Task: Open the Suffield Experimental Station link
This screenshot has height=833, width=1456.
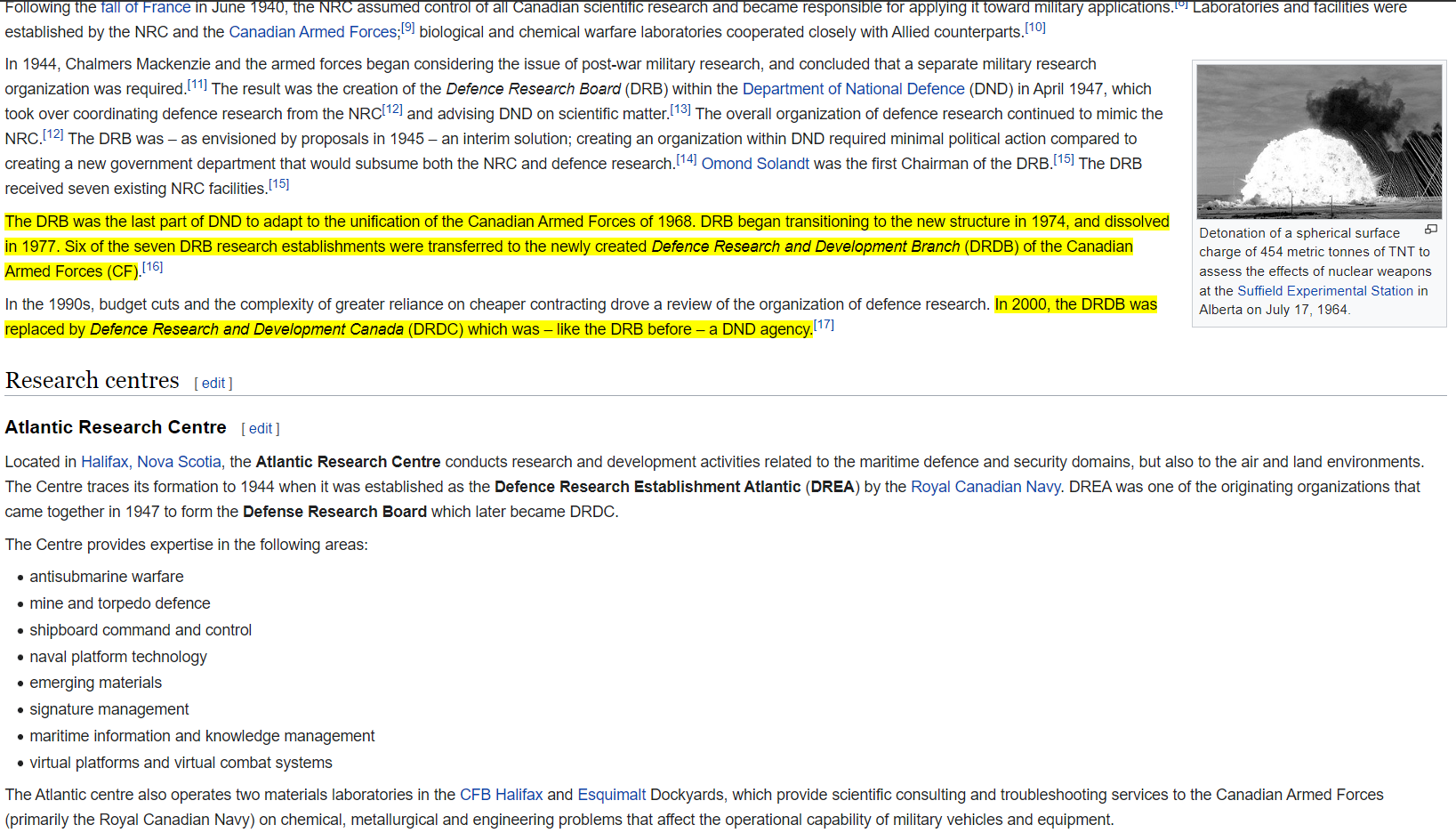Action: (1325, 291)
